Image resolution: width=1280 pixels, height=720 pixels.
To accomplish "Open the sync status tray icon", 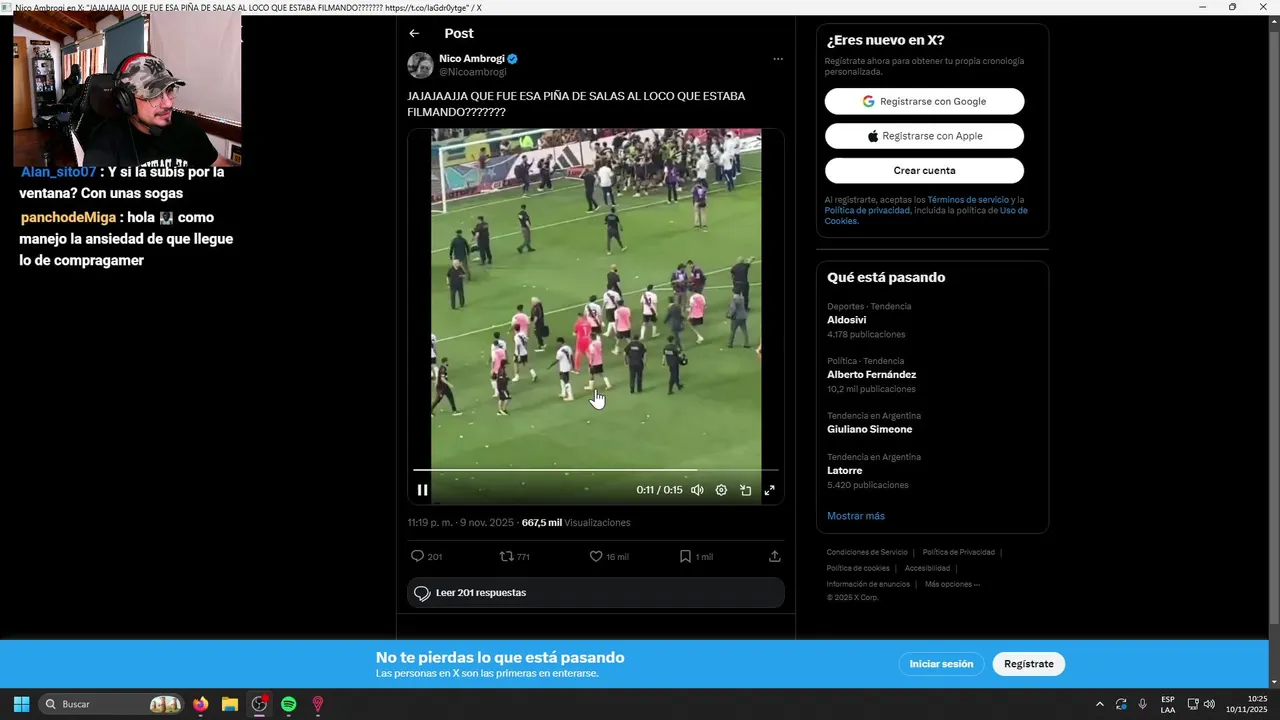I will pyautogui.click(x=1121, y=704).
